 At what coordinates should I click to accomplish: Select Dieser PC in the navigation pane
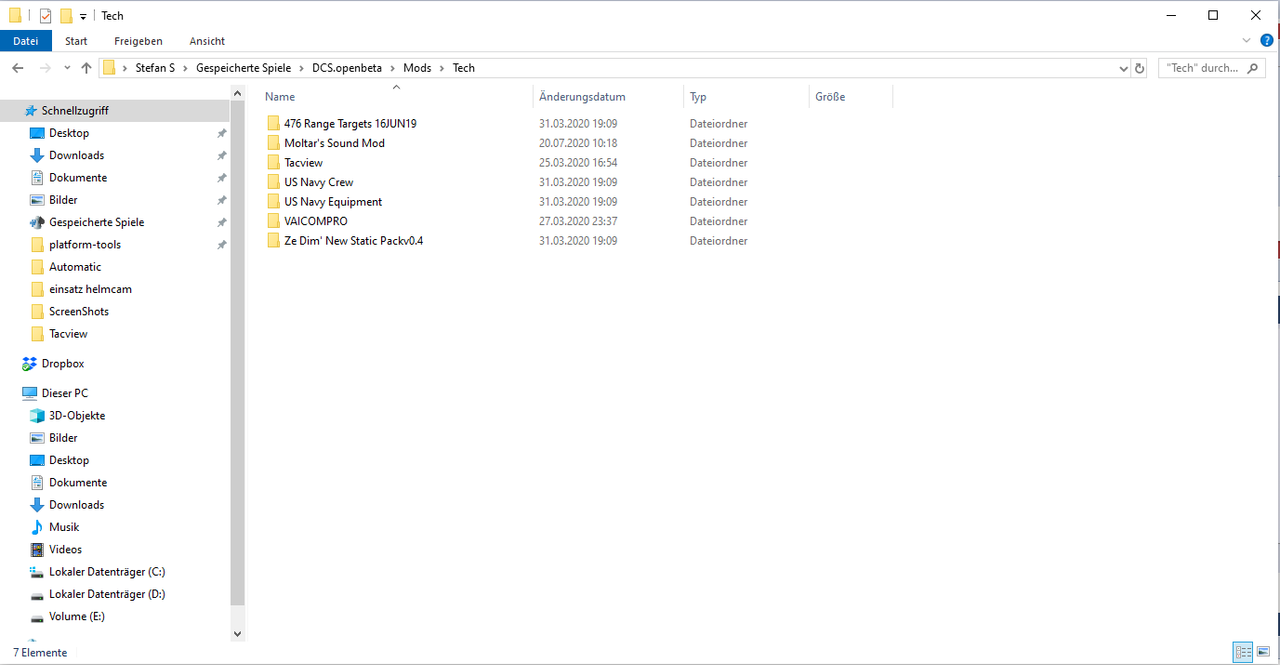pos(64,393)
